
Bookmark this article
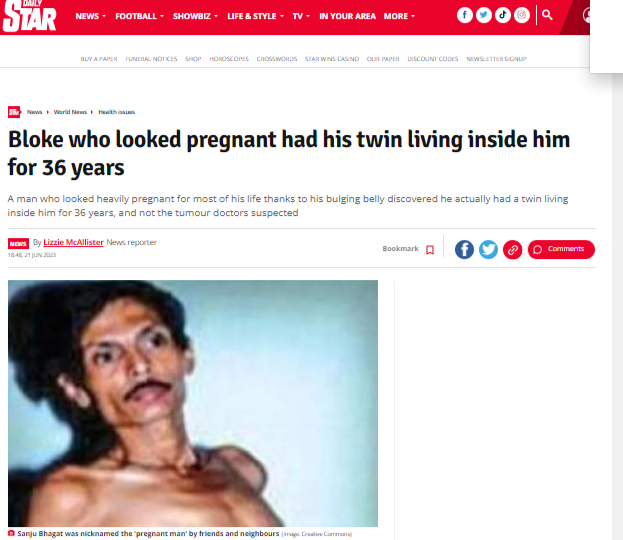(408, 249)
